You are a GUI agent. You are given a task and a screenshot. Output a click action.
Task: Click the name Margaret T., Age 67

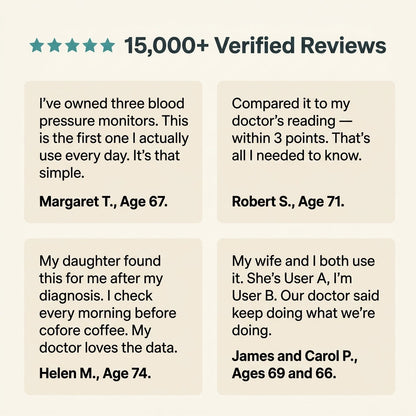pyautogui.click(x=103, y=202)
